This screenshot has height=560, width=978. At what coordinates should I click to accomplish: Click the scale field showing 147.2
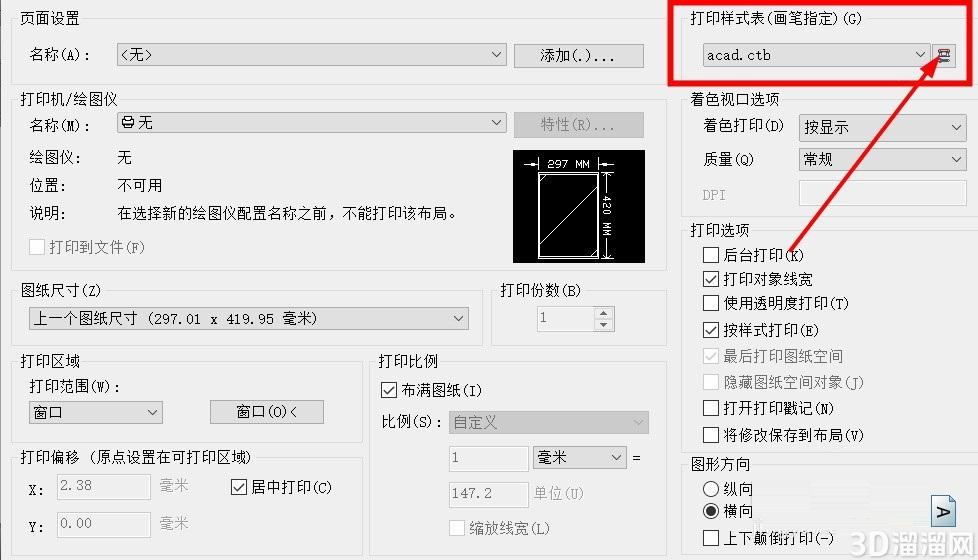pyautogui.click(x=488, y=495)
